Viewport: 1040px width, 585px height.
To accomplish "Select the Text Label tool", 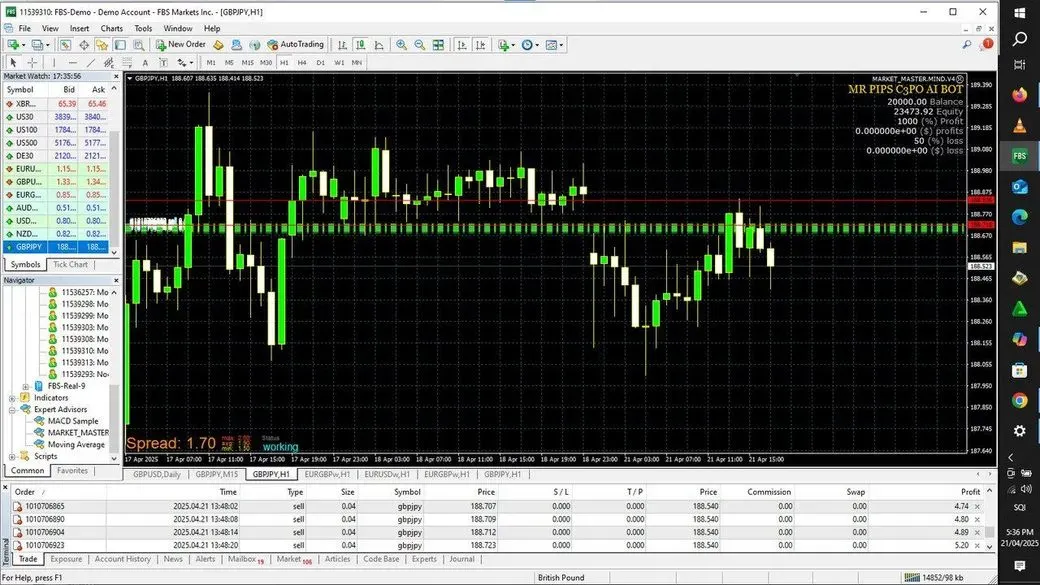I will [x=163, y=62].
